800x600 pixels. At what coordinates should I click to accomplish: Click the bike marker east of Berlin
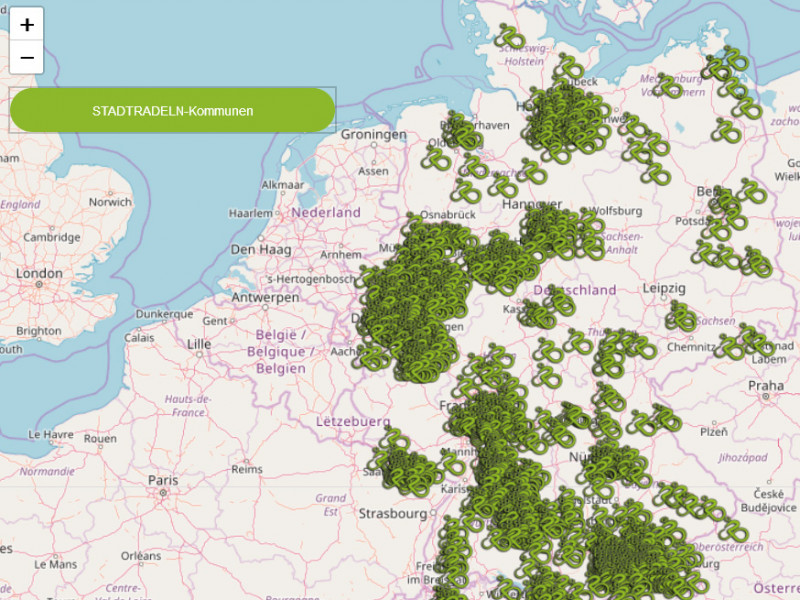click(752, 191)
